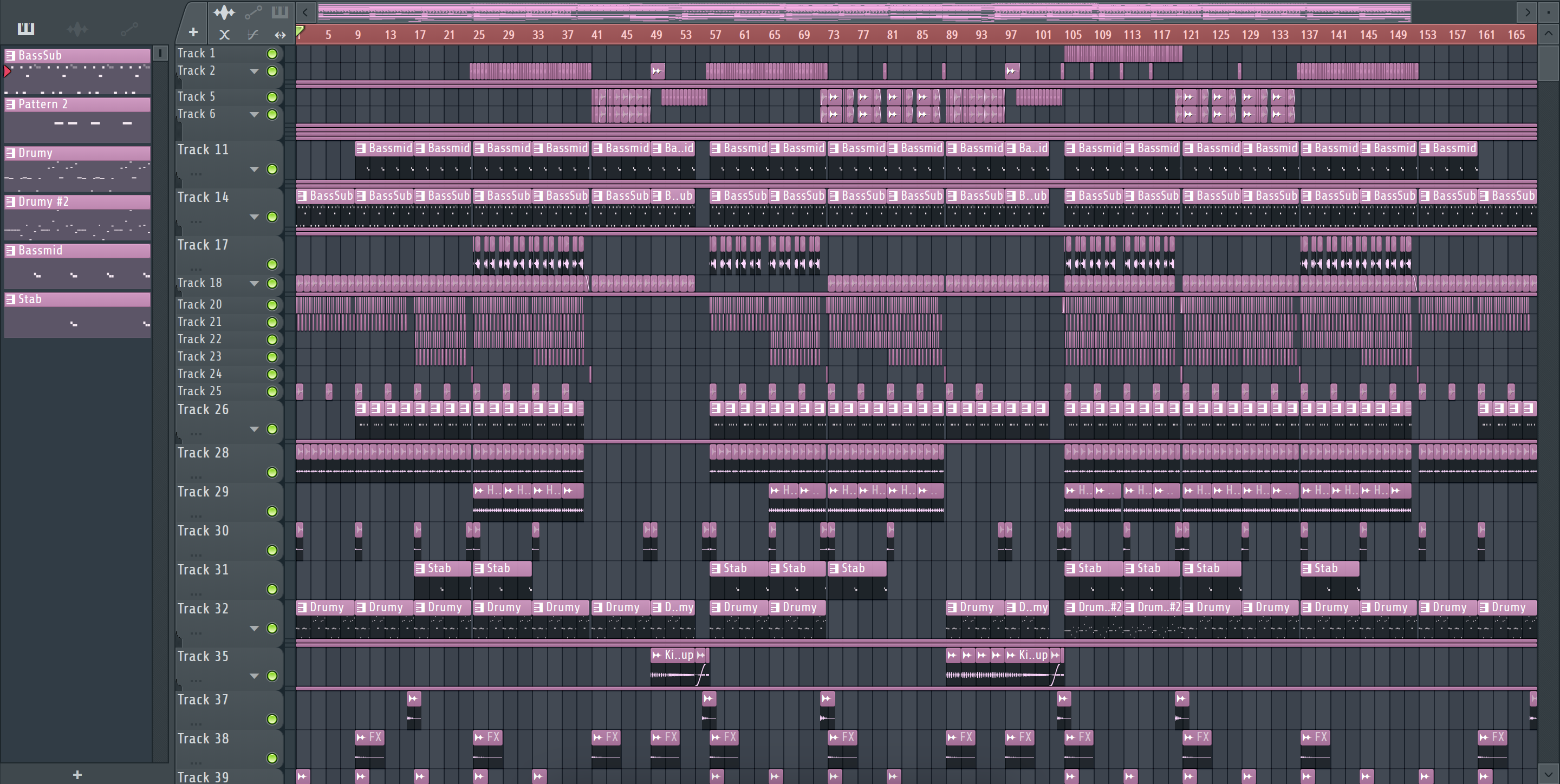Select the Drumy pattern in picker

click(x=77, y=169)
